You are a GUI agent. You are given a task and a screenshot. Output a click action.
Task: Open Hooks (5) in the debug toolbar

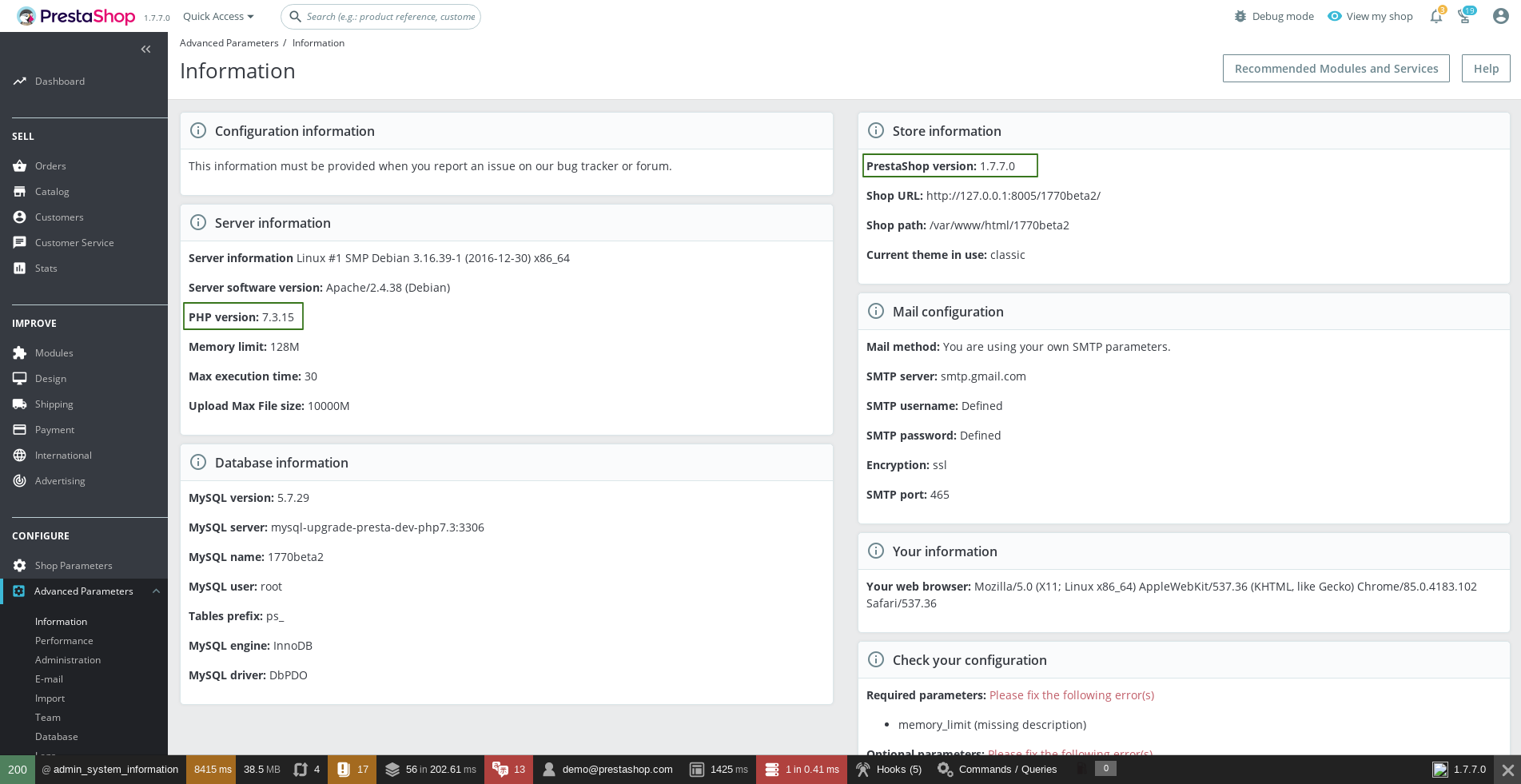coord(888,770)
